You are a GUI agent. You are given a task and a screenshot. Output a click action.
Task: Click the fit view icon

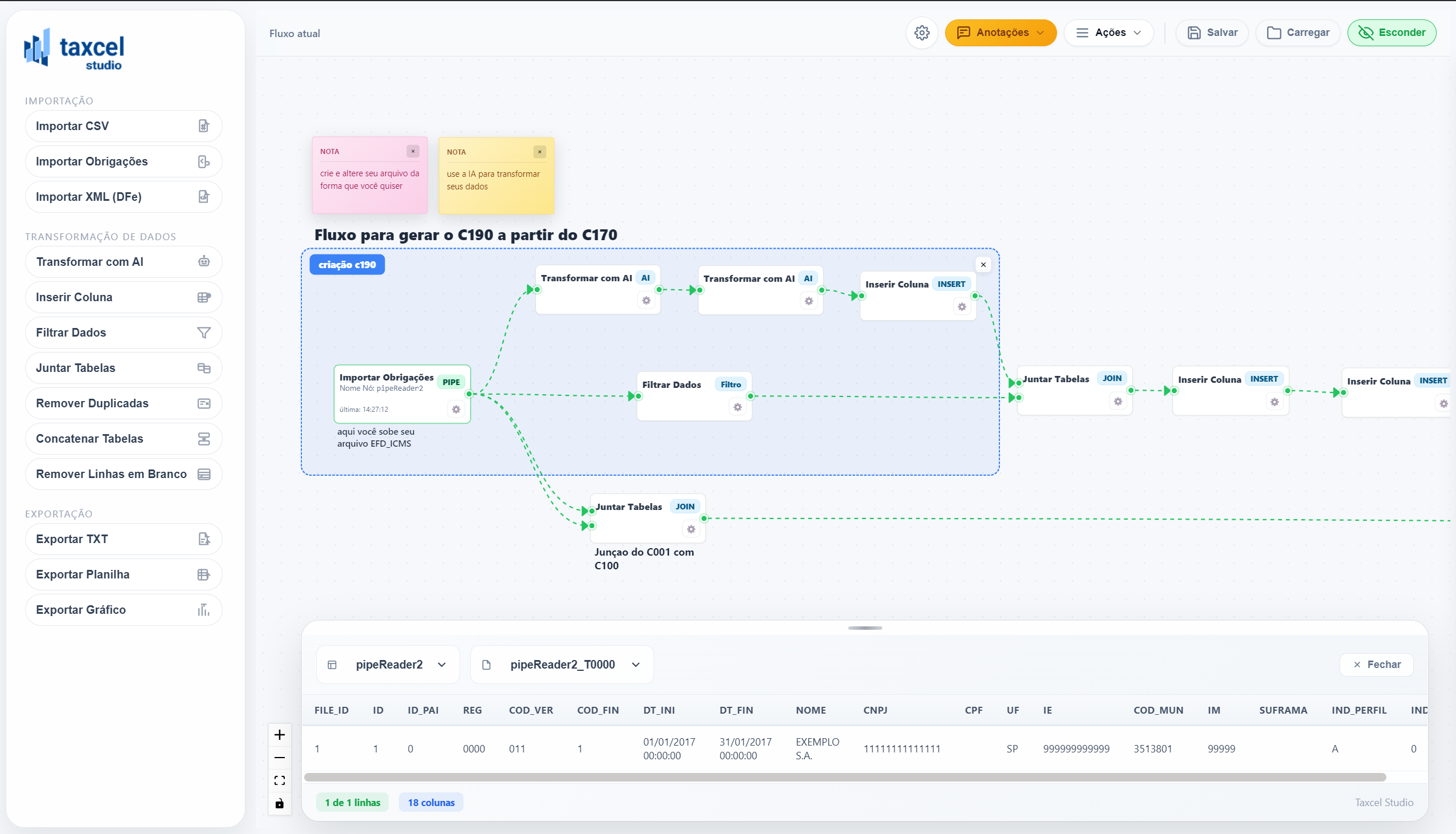(x=279, y=780)
